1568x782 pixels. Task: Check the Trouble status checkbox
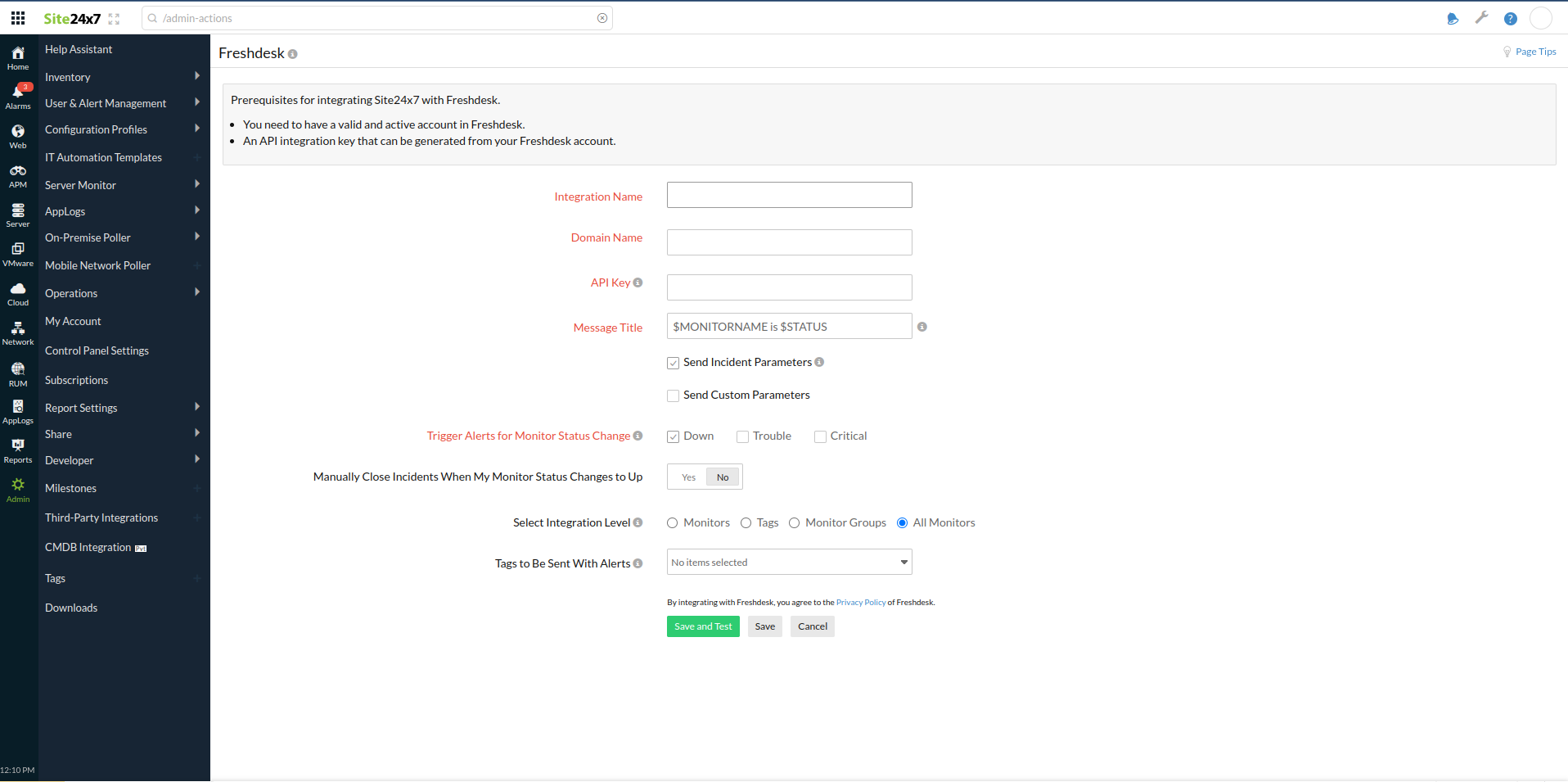[742, 436]
